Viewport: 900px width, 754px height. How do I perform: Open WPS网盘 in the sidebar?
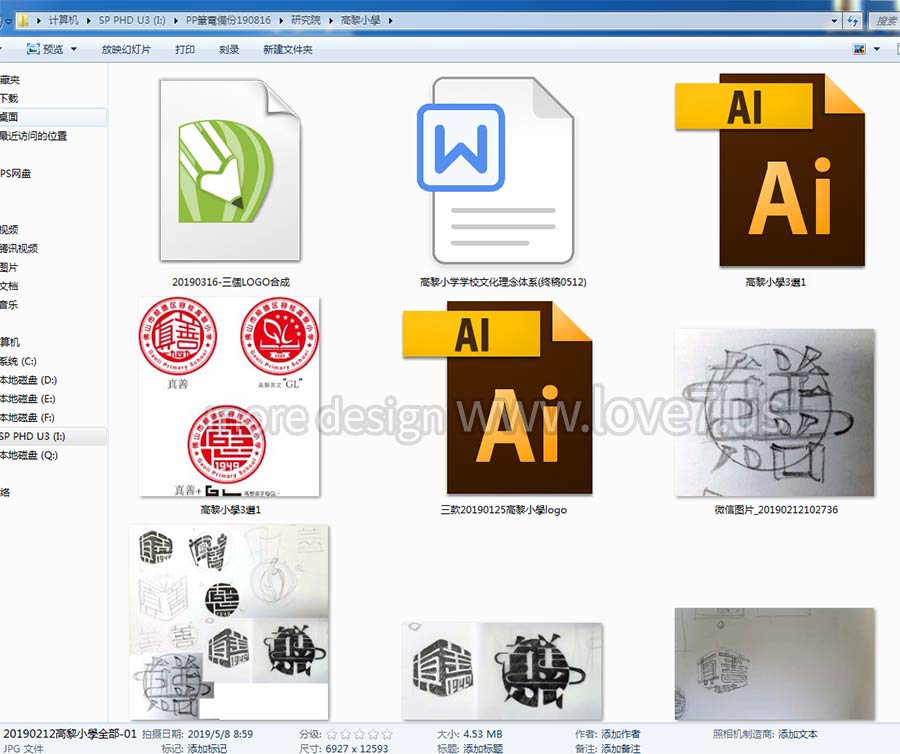(x=15, y=173)
